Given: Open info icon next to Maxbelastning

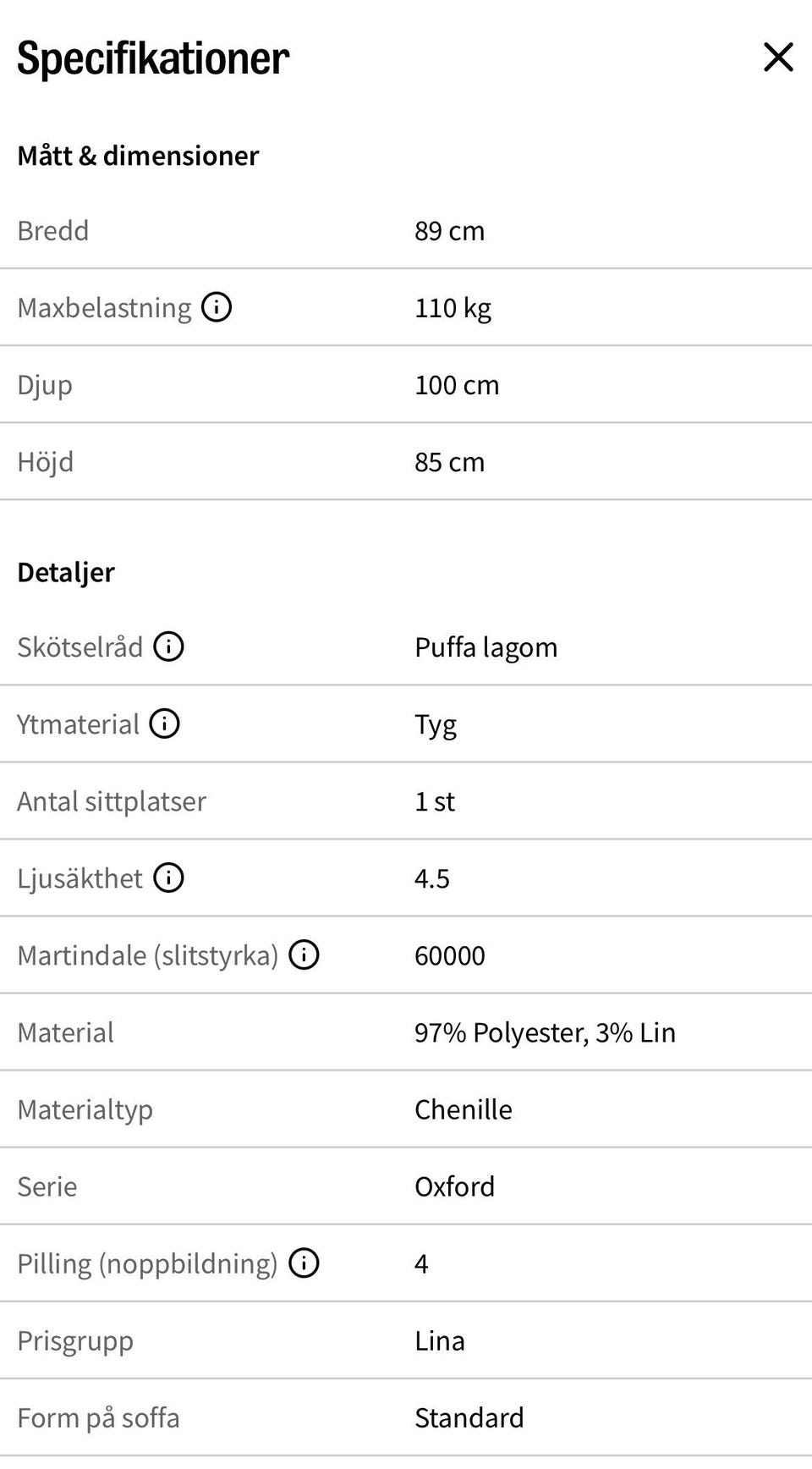Looking at the screenshot, I should [x=217, y=306].
